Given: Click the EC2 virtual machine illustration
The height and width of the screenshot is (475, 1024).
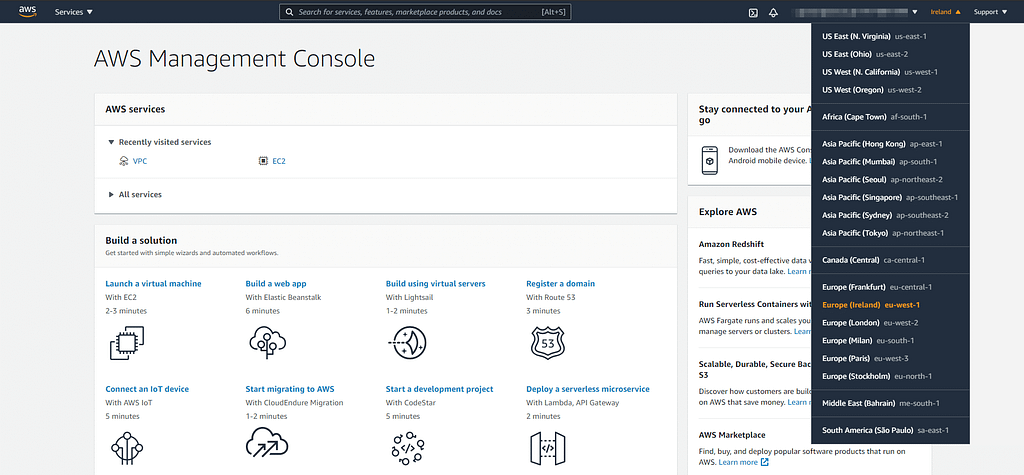Looking at the screenshot, I should 127,342.
